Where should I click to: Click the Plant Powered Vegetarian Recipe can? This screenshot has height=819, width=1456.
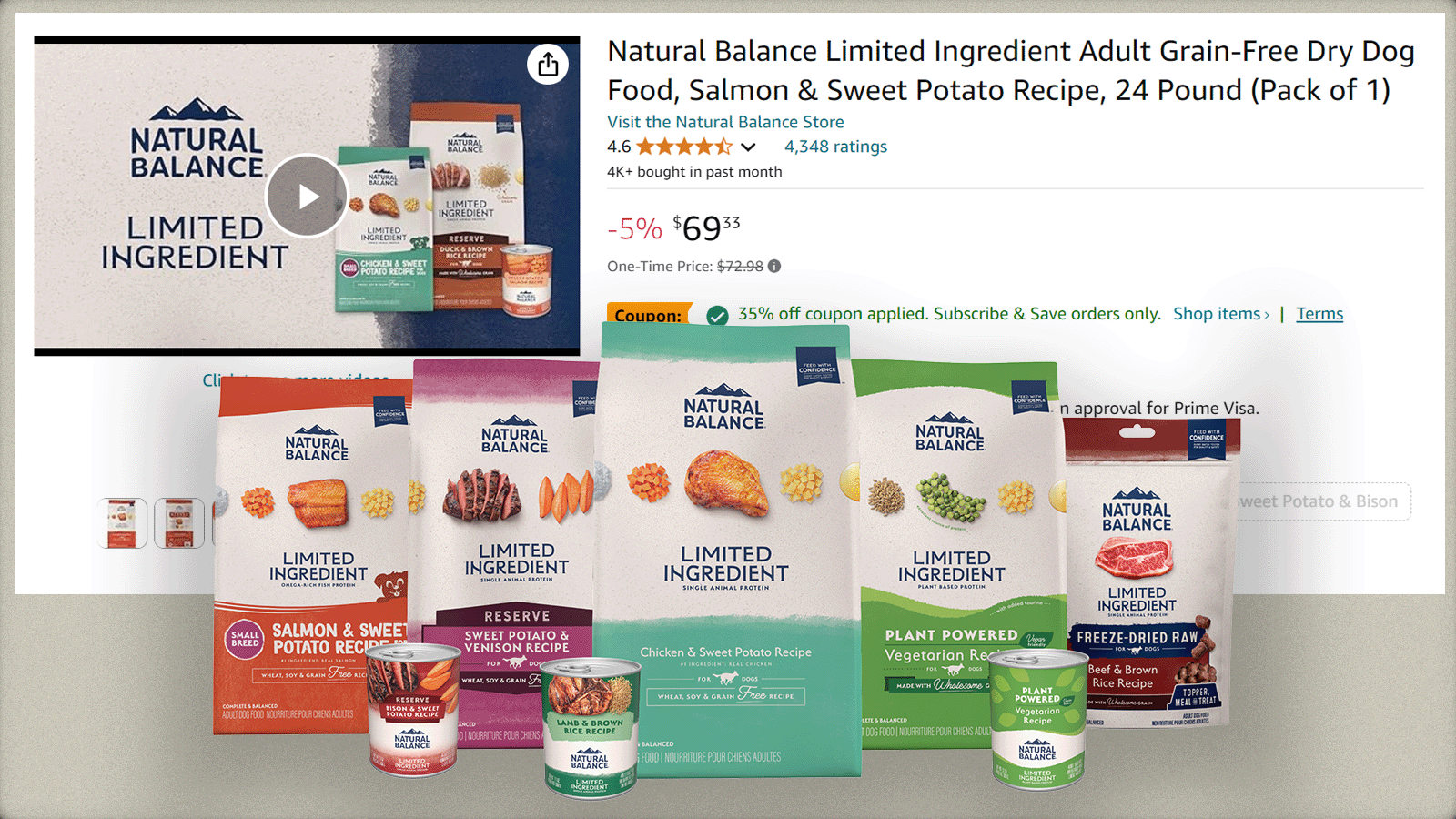(1037, 718)
